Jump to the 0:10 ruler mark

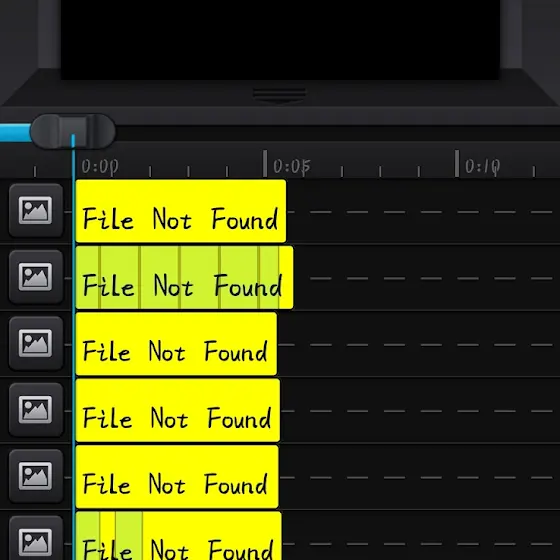tap(482, 166)
